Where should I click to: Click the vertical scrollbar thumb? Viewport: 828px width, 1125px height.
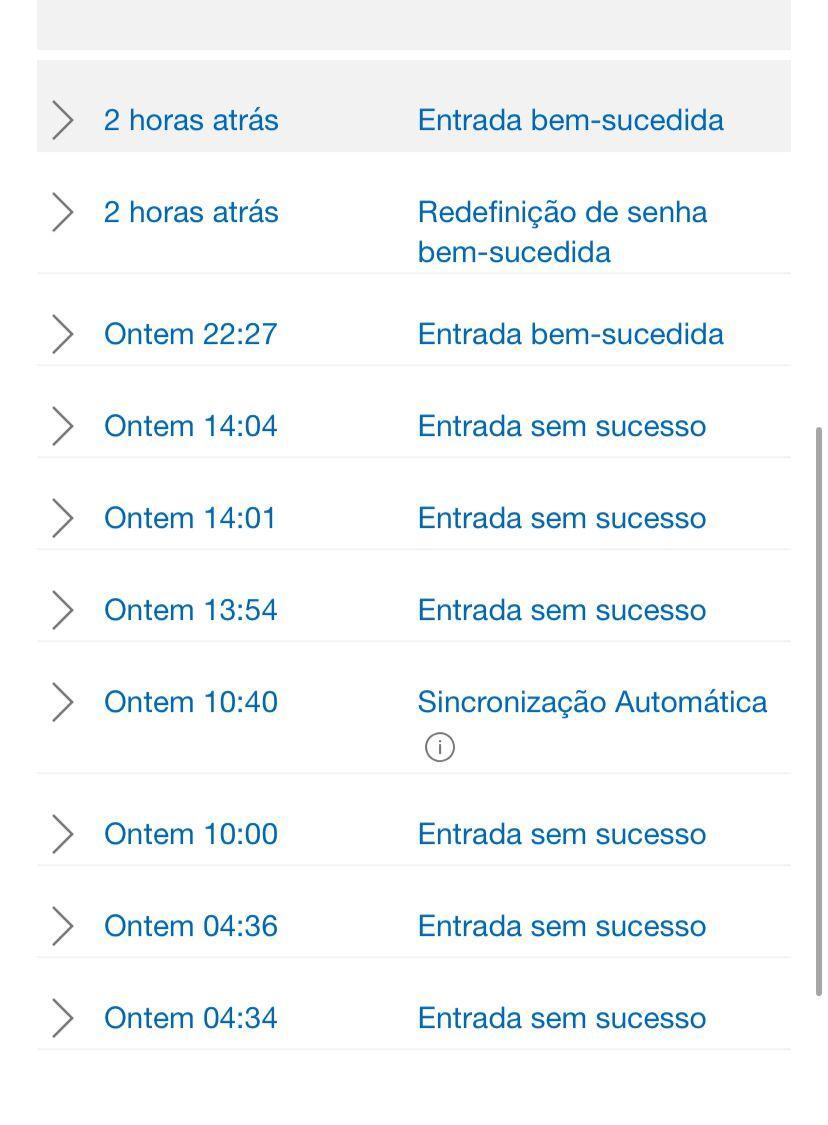pyautogui.click(x=818, y=711)
